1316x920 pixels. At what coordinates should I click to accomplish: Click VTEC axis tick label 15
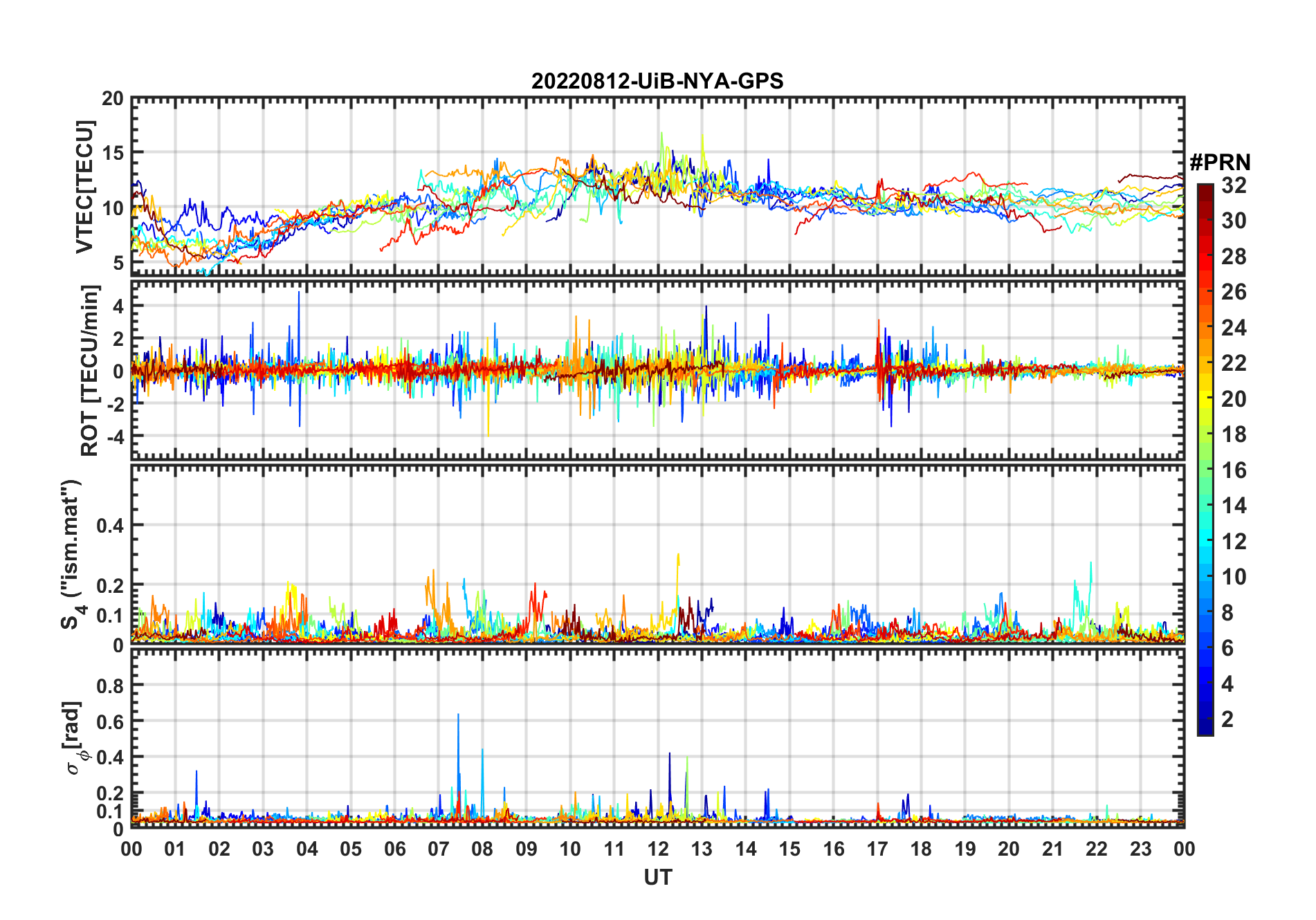[113, 154]
